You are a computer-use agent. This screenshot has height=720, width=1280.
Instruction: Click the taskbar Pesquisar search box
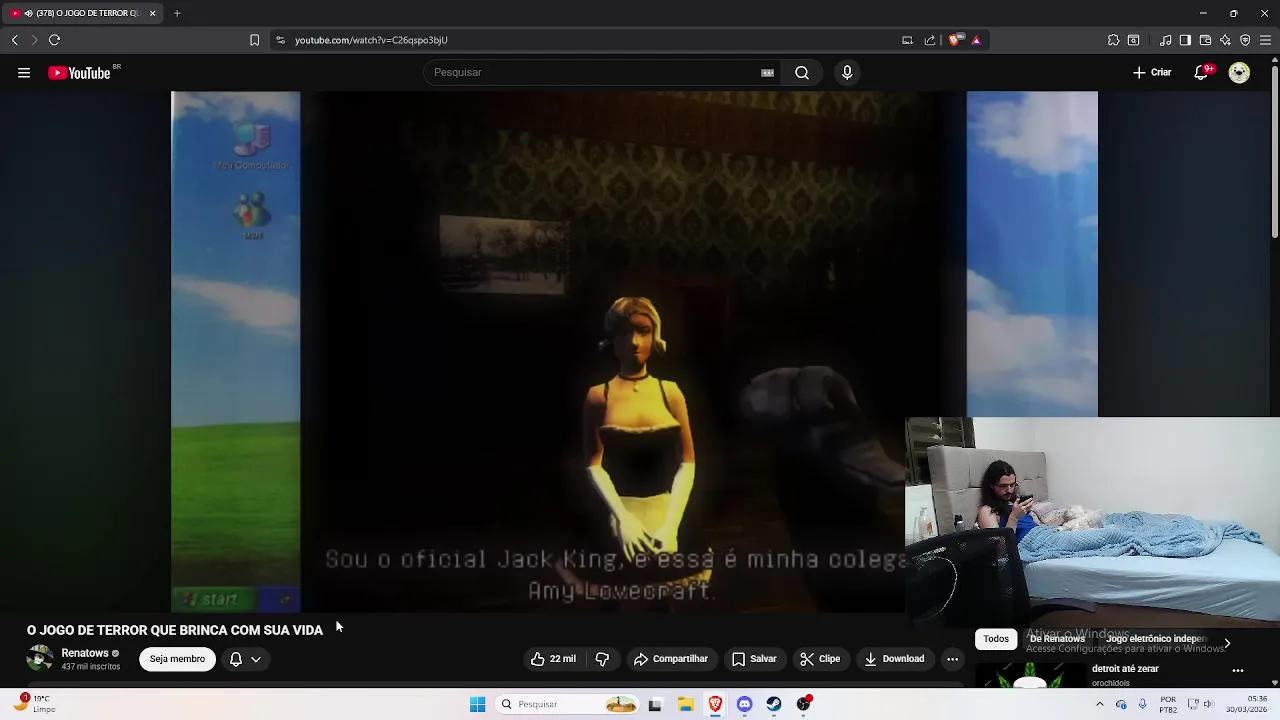coord(568,704)
